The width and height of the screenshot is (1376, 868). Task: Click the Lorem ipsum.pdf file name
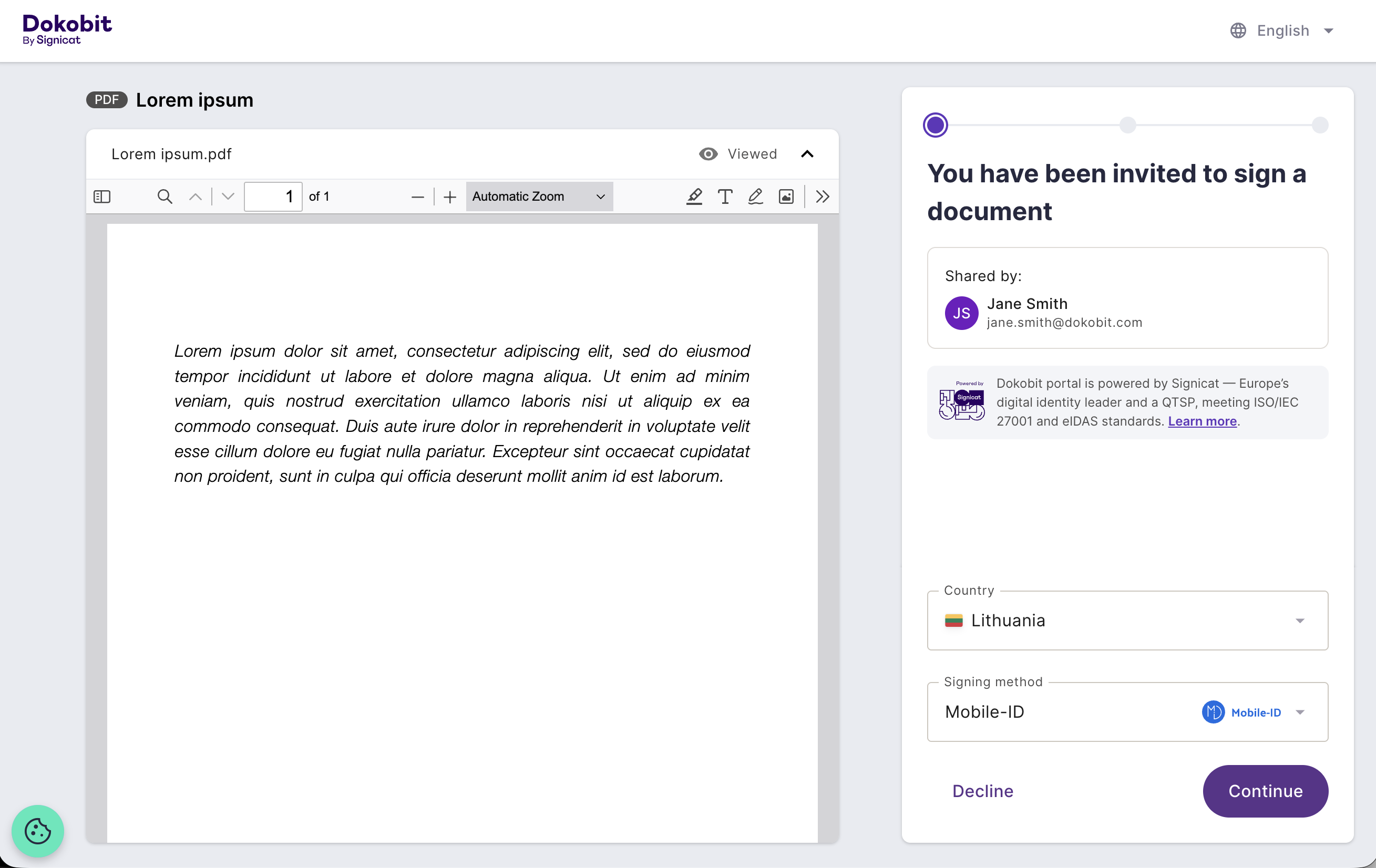171,154
